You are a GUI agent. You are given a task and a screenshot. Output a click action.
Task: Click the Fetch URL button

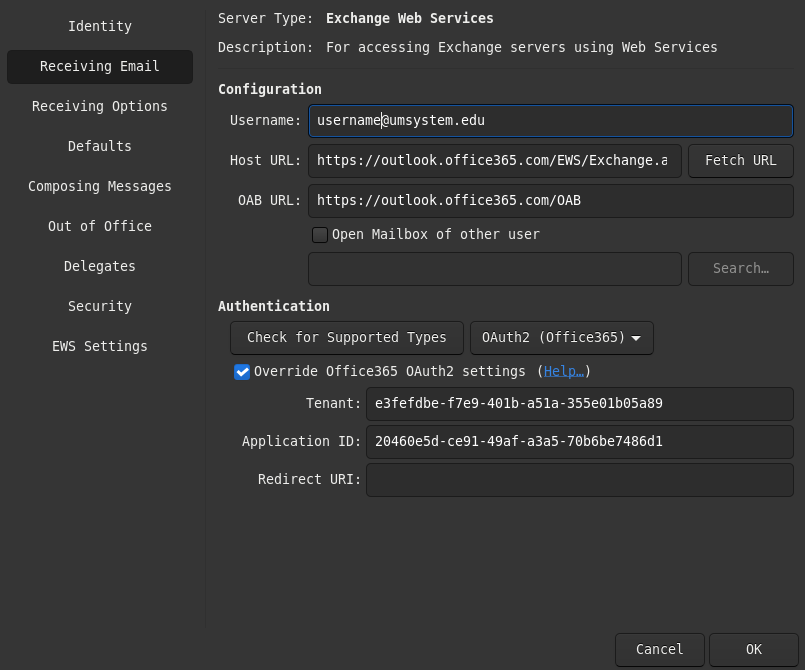740,161
